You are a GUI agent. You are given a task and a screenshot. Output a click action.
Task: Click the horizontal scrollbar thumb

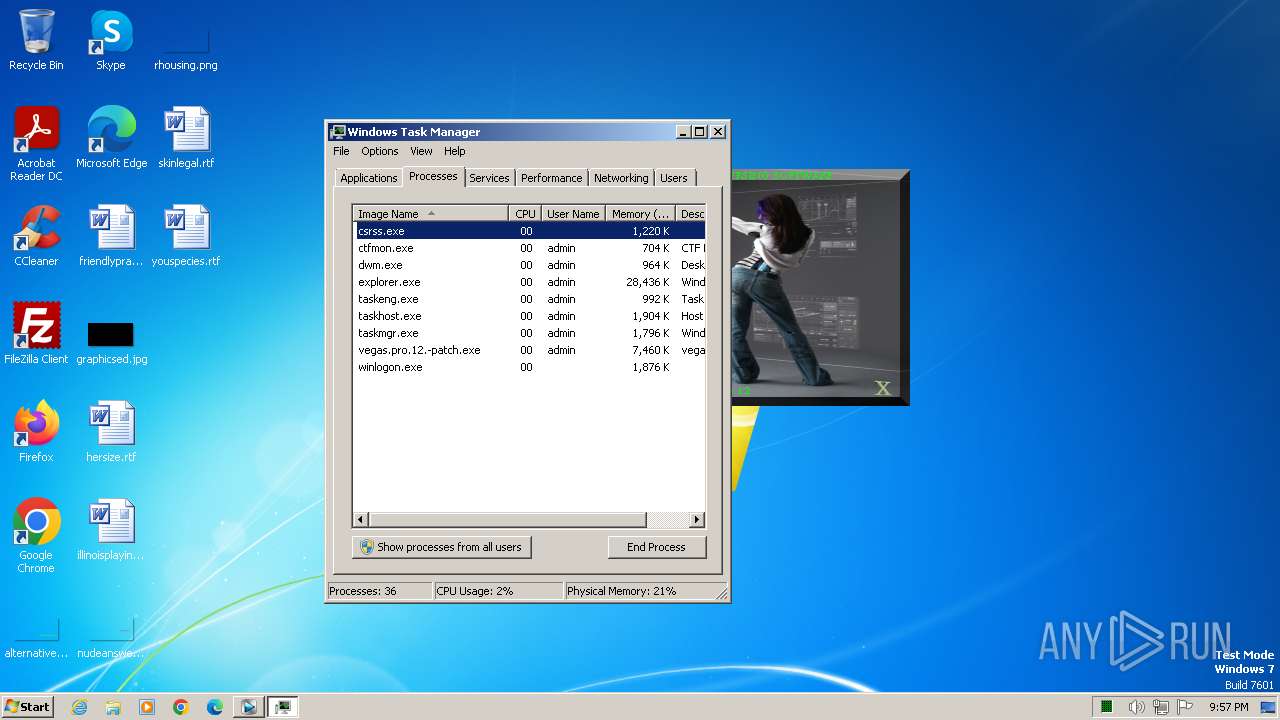[507, 520]
